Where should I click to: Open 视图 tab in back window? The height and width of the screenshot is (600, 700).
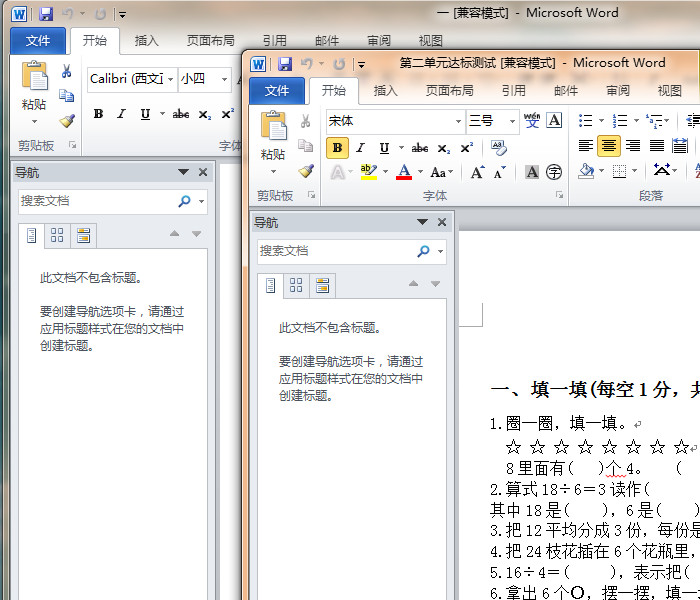point(431,41)
